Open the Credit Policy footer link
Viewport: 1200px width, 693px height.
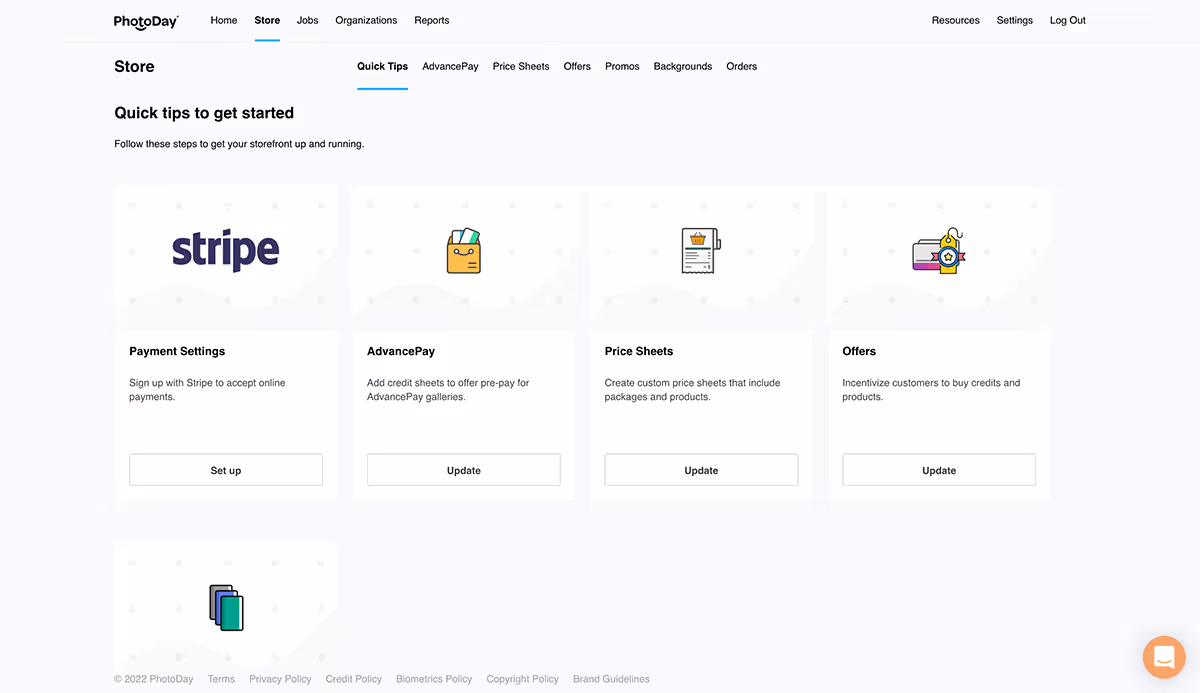[x=354, y=679]
